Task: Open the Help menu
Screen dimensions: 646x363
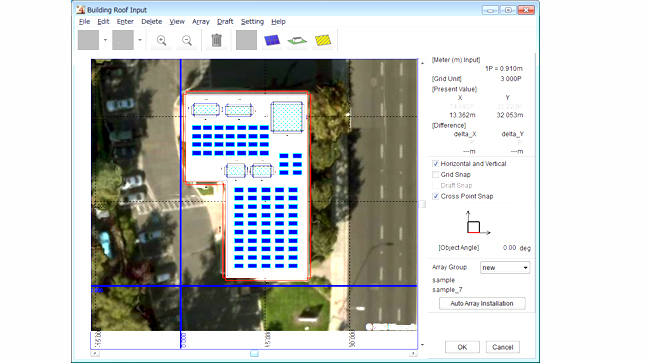Action: point(278,21)
